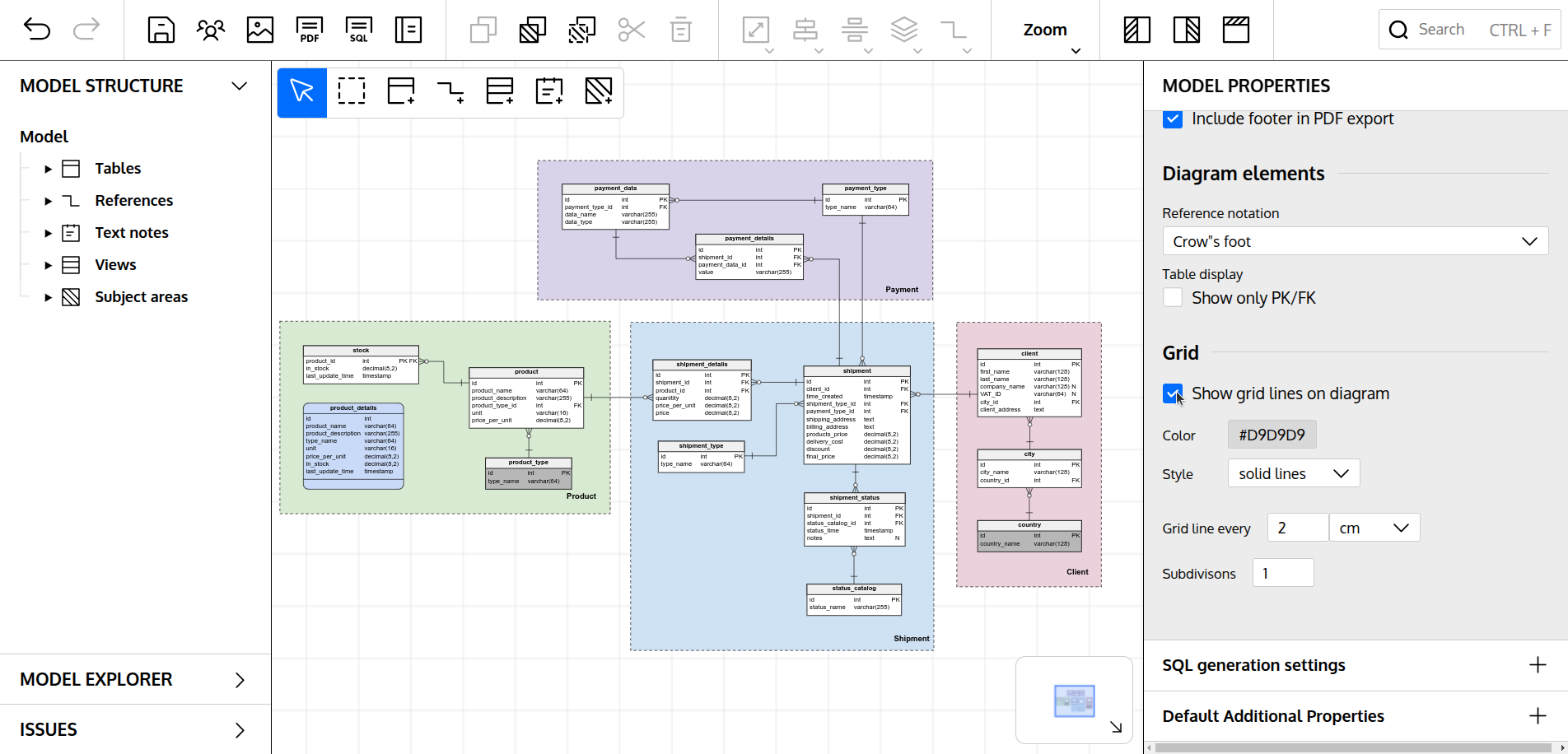Click the Undo arrow icon
This screenshot has height=754, width=1568.
click(x=37, y=30)
